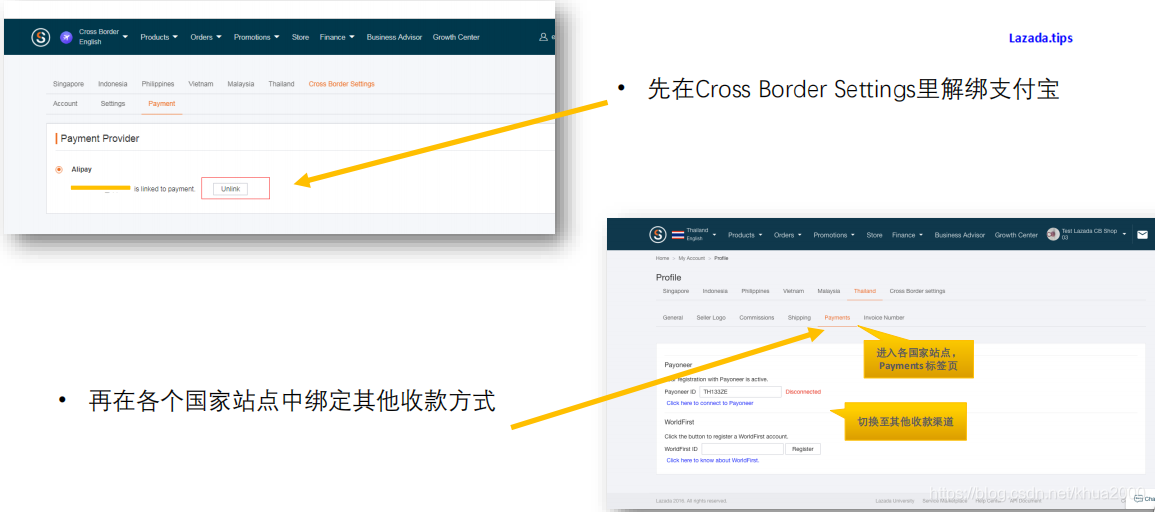Select the Vietnam tab in the Cross Border screenshot
The width and height of the screenshot is (1155, 512).
tap(201, 84)
